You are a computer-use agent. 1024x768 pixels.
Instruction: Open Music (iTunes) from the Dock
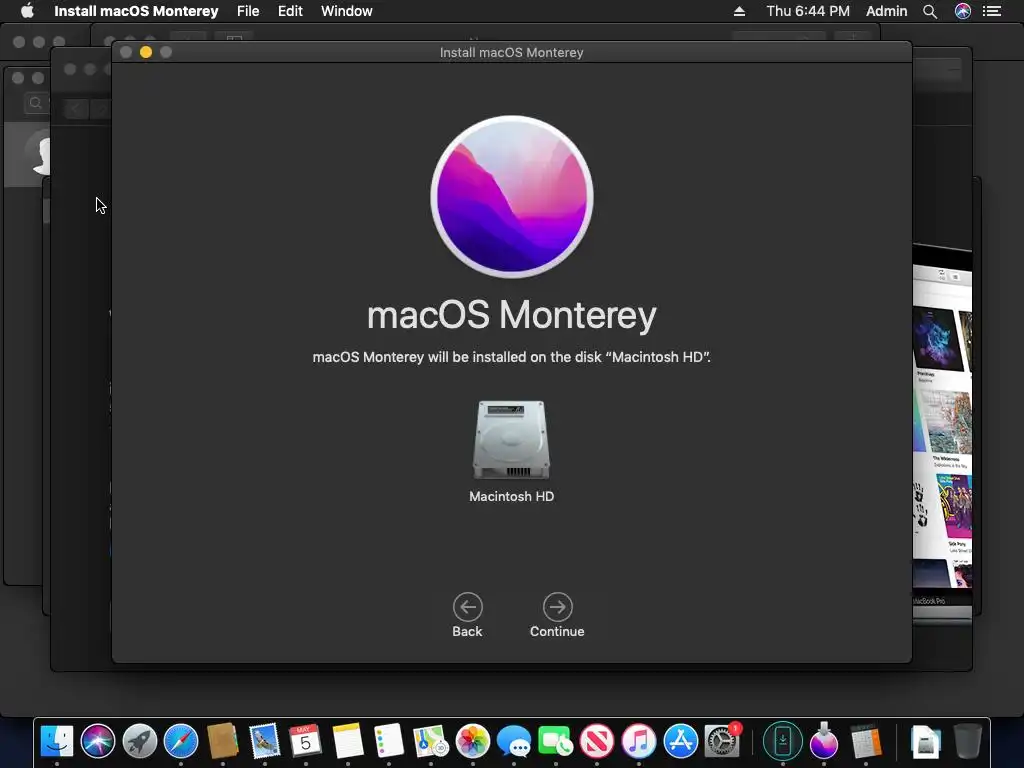coord(639,741)
